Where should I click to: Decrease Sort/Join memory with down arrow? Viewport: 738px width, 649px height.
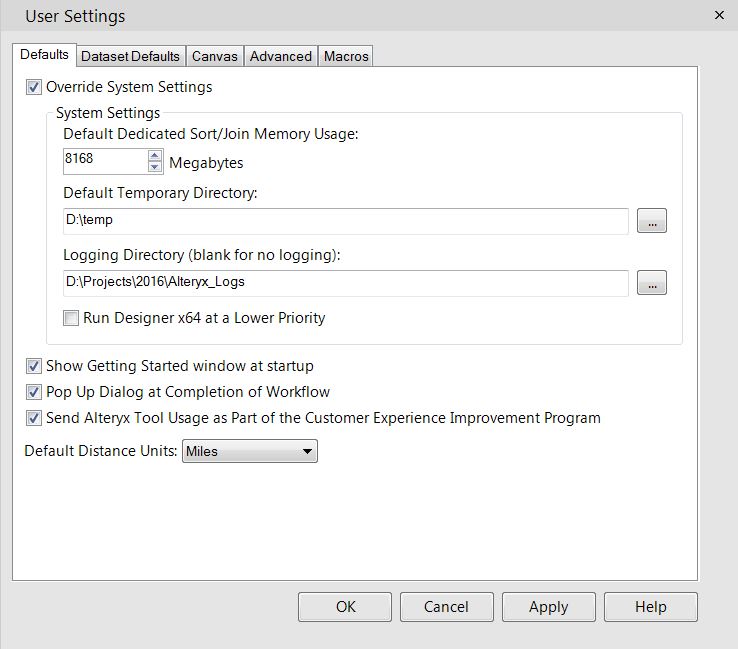click(x=155, y=167)
